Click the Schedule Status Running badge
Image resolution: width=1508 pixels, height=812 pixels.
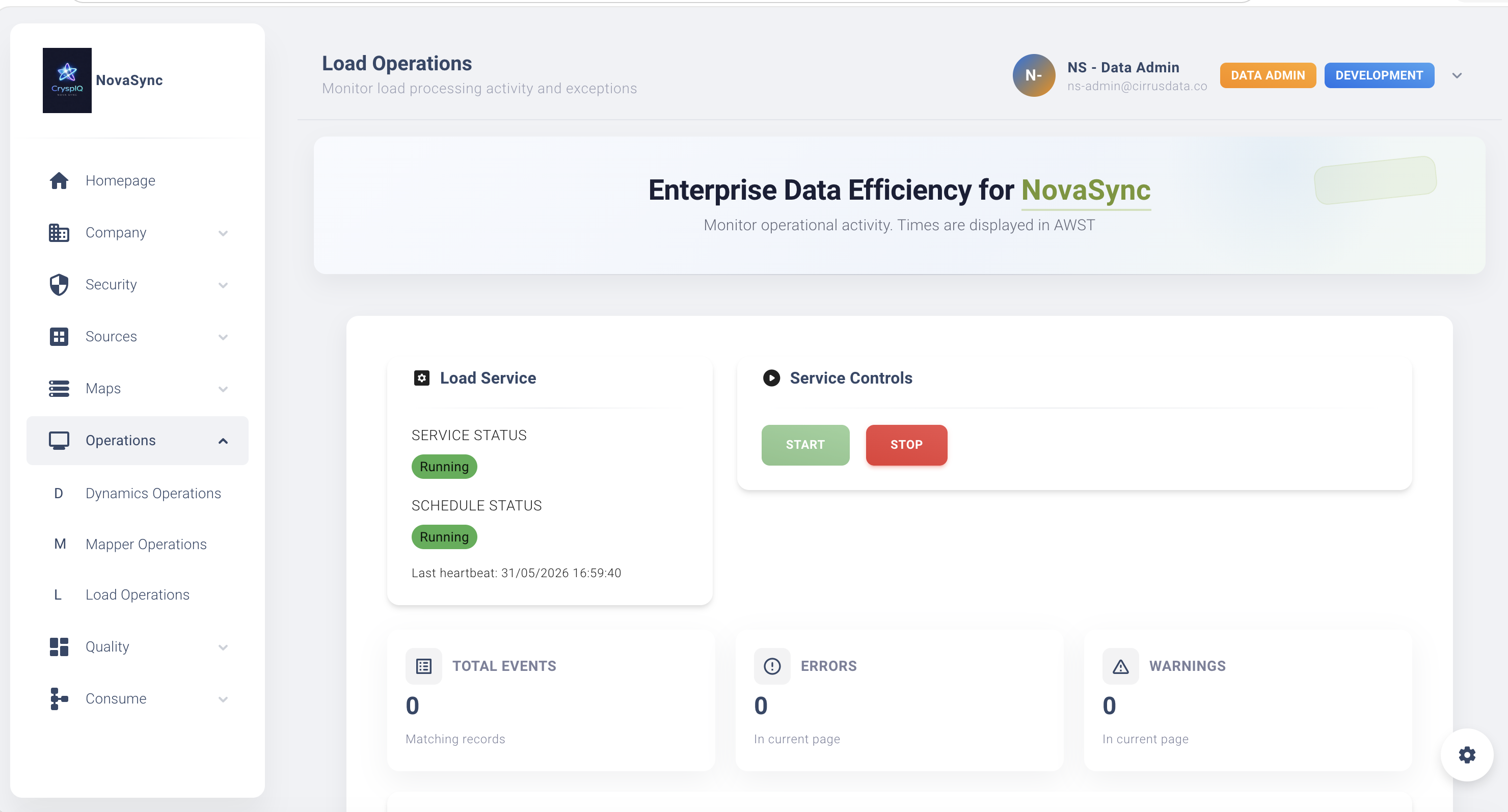click(x=444, y=537)
